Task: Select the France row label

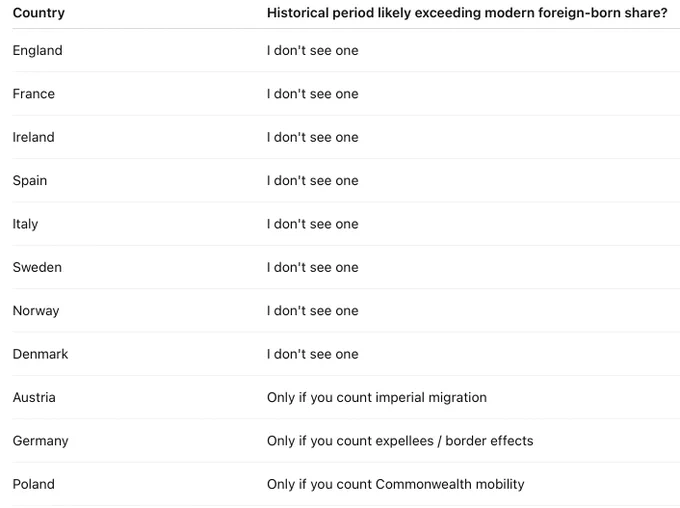Action: [33, 94]
